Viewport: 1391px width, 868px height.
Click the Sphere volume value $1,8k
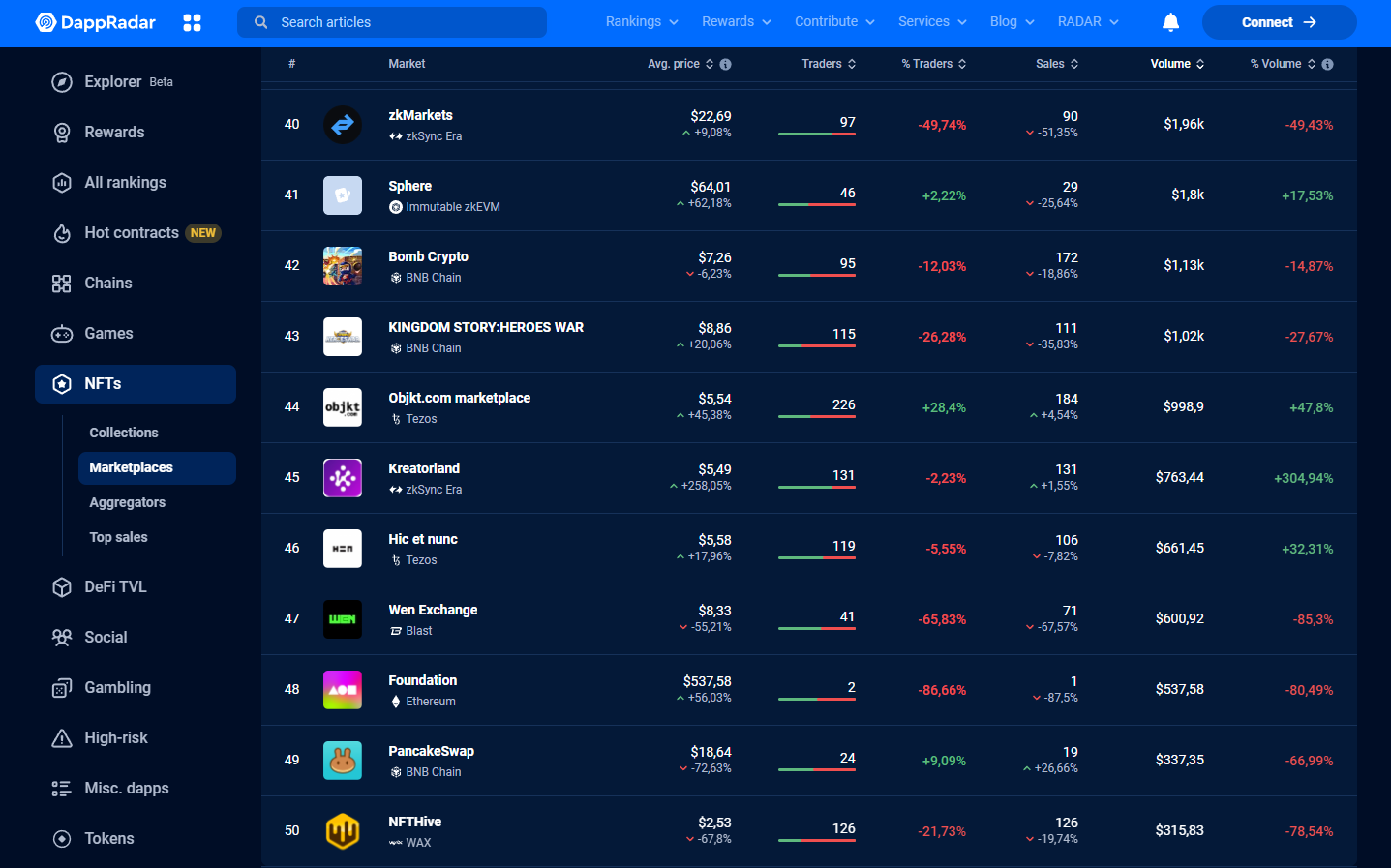[1188, 195]
